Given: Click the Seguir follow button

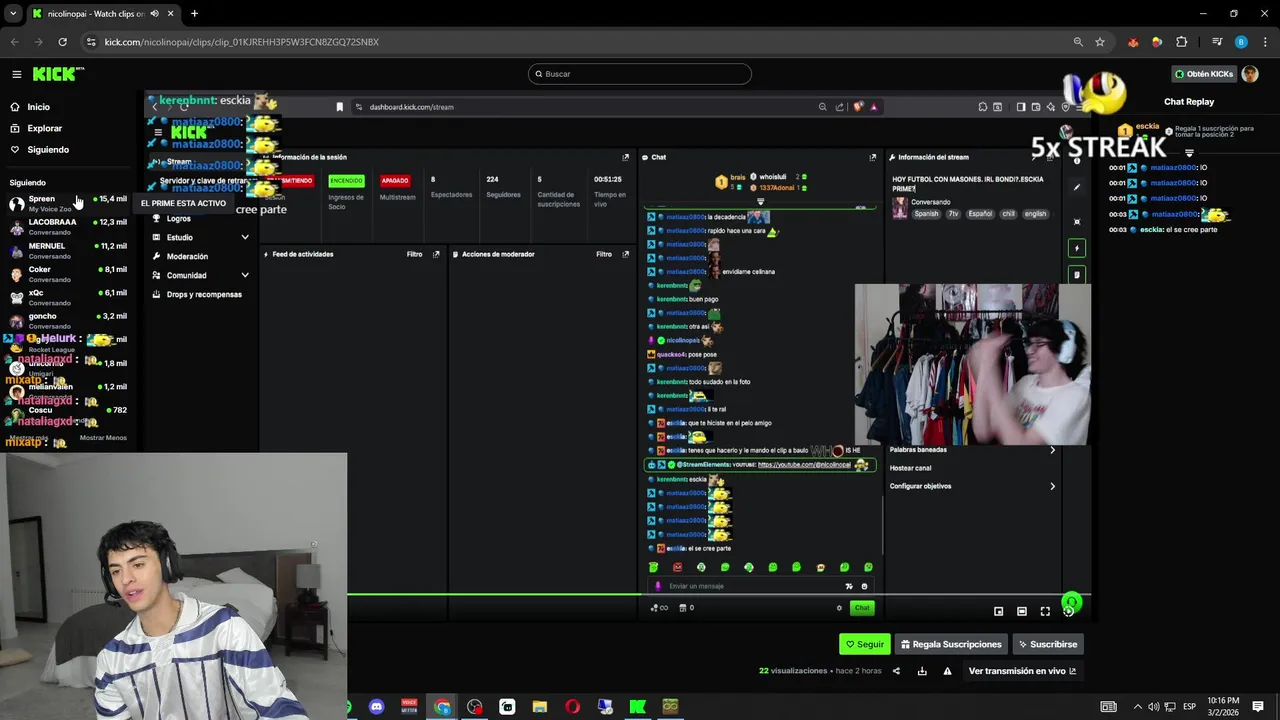Looking at the screenshot, I should point(864,645).
